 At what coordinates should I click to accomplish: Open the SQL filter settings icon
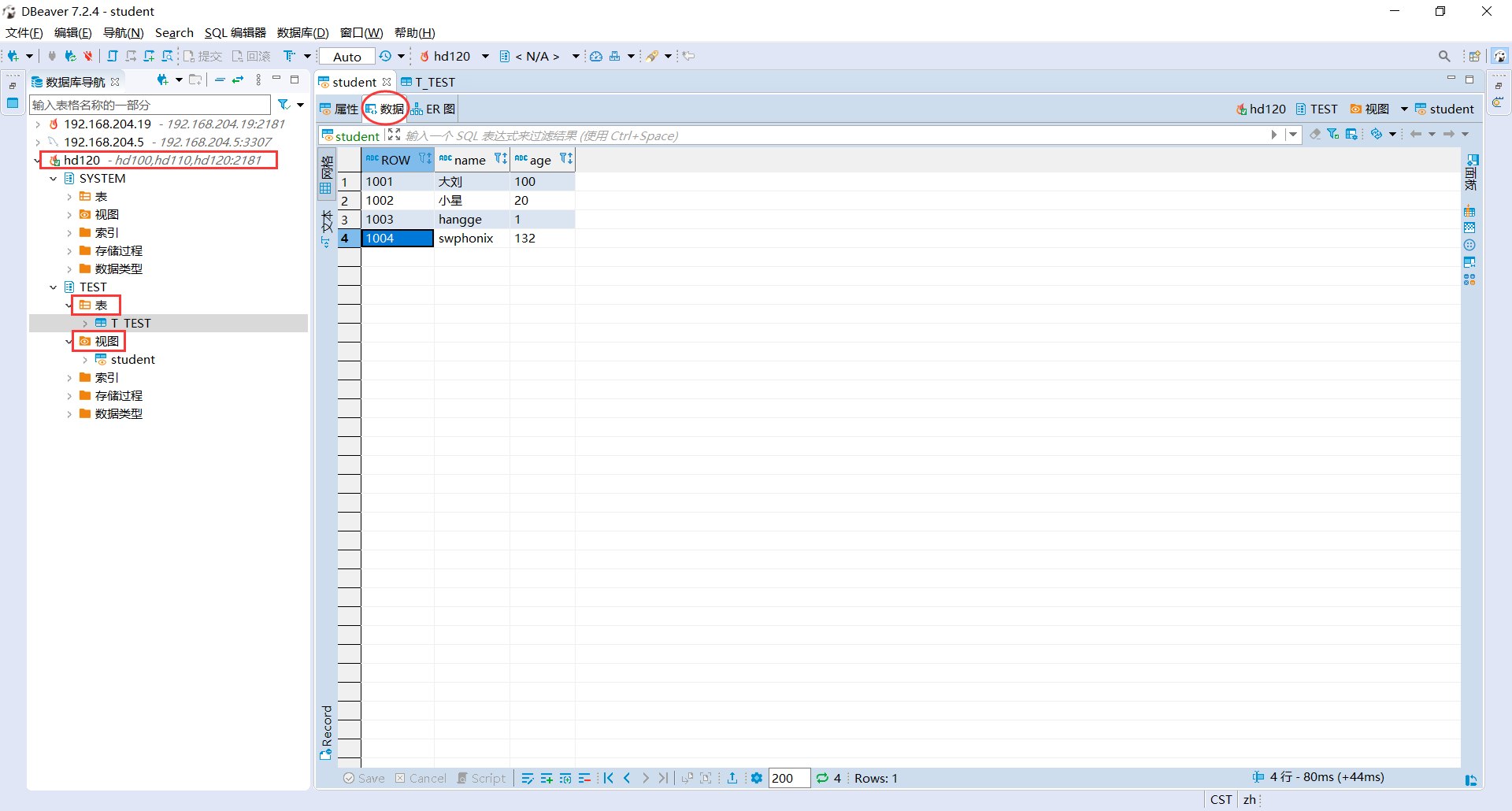coord(1351,134)
